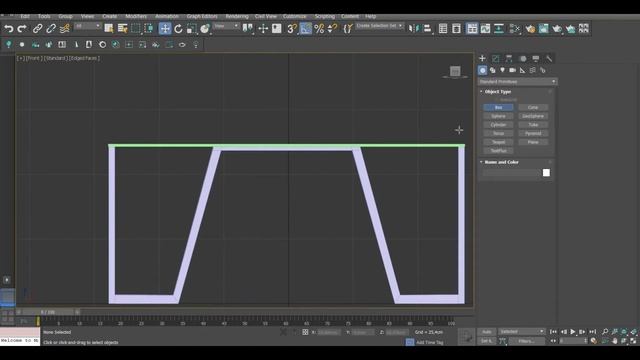Screen dimensions: 640x360
Task: Click the Select and Place icon
Action: (205, 29)
